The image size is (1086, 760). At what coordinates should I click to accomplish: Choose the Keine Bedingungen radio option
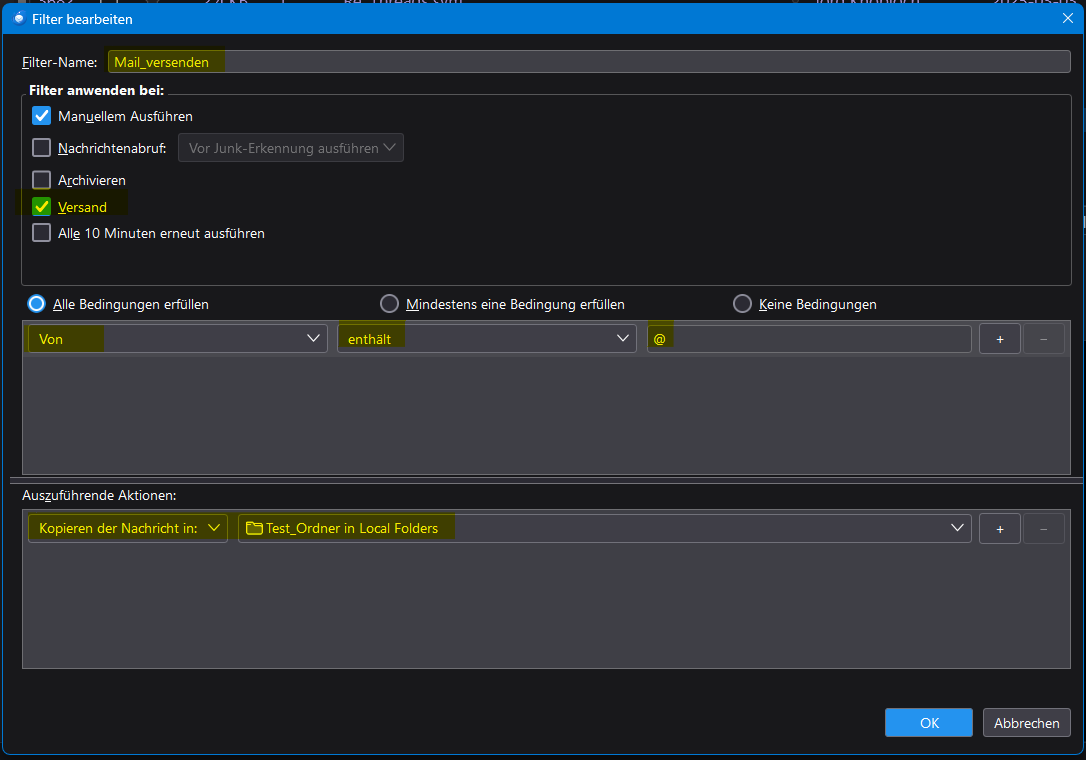coord(743,304)
